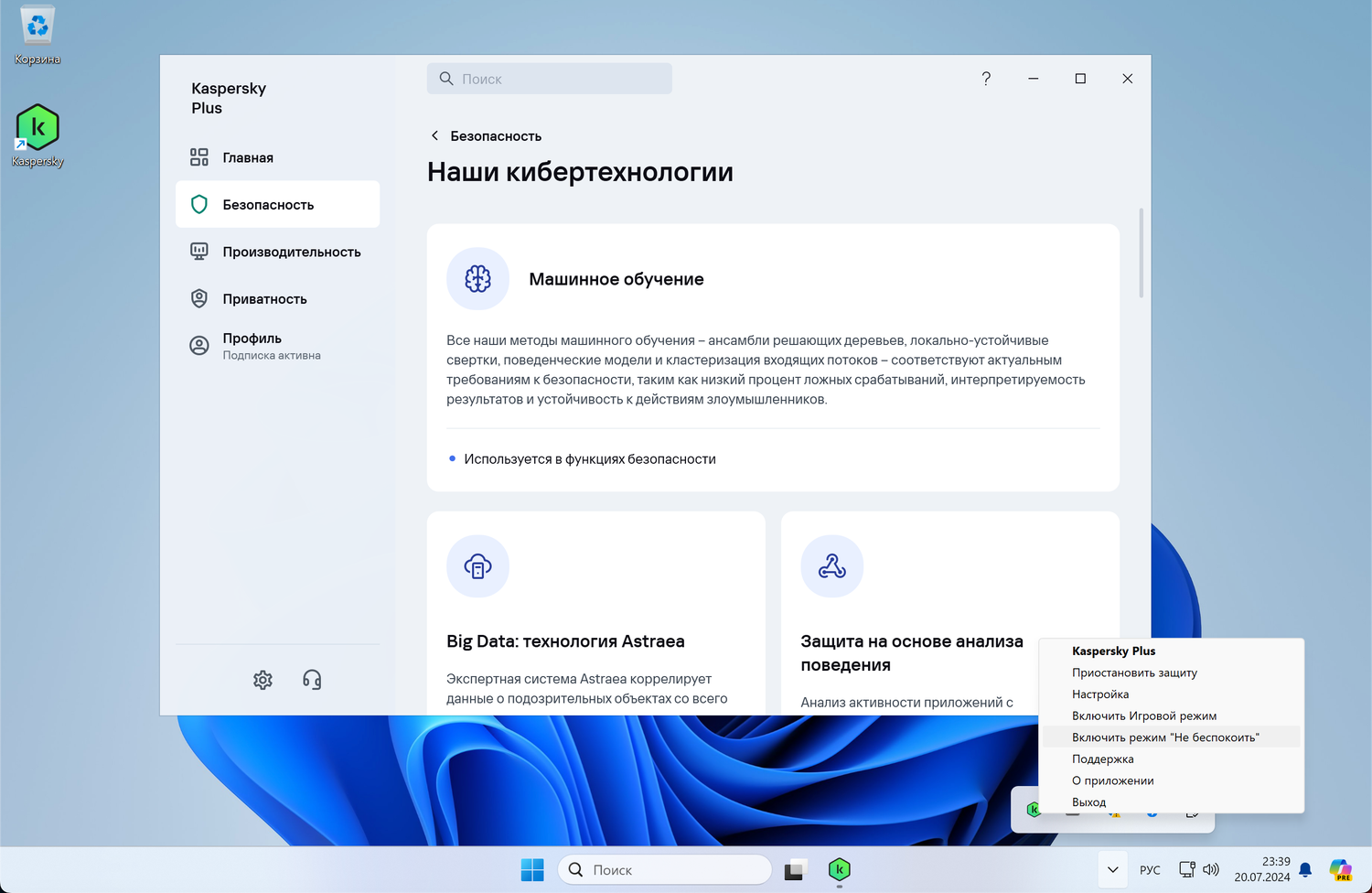Viewport: 1372px width, 893px height.
Task: Open the Windows Start menu
Action: click(532, 869)
